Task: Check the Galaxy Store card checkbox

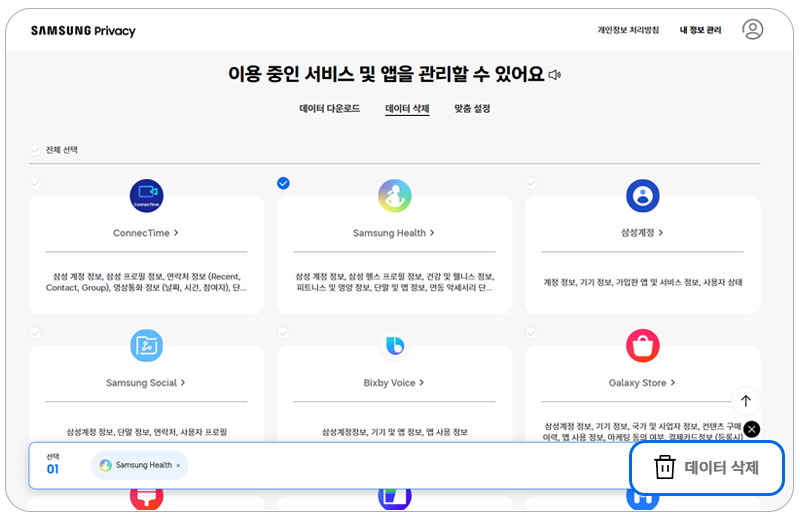Action: click(531, 333)
